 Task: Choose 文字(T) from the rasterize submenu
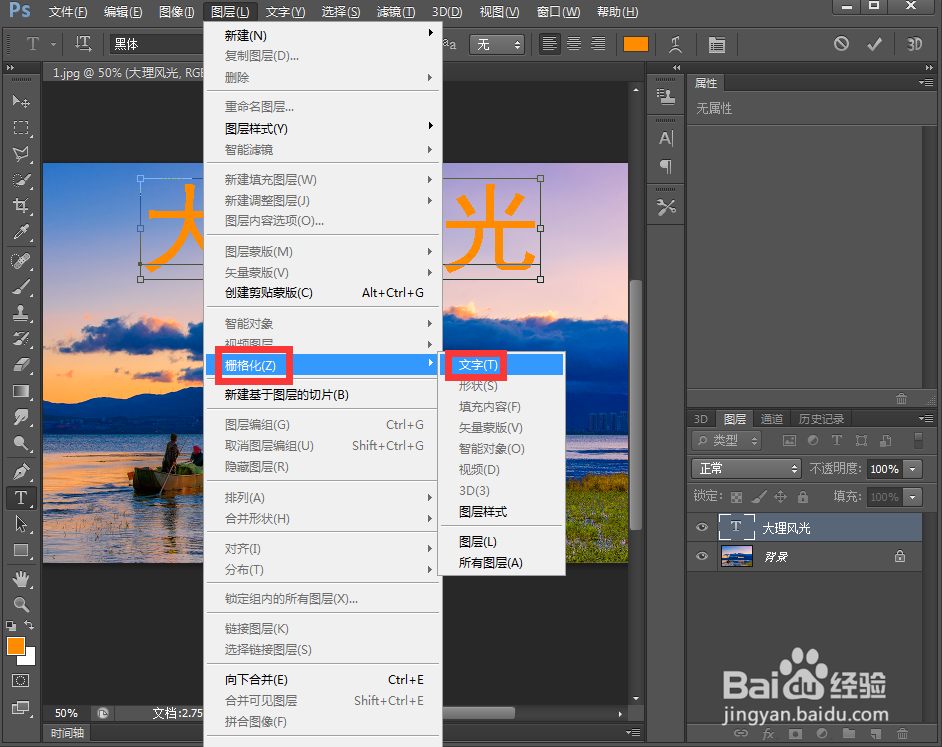[476, 365]
